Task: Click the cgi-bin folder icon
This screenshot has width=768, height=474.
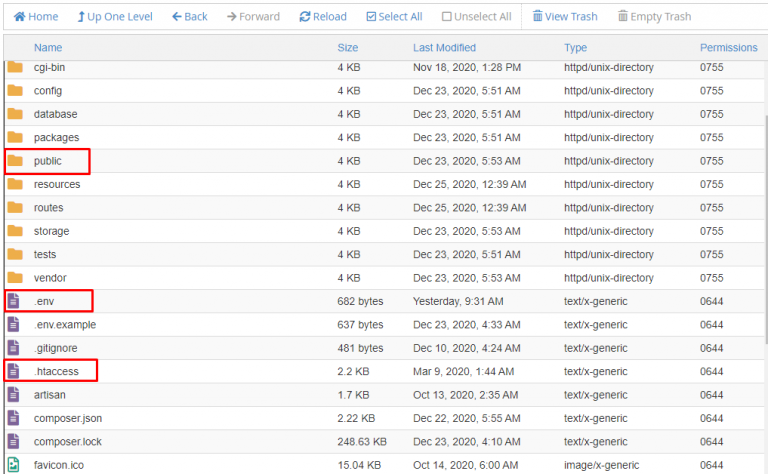Action: pyautogui.click(x=15, y=67)
